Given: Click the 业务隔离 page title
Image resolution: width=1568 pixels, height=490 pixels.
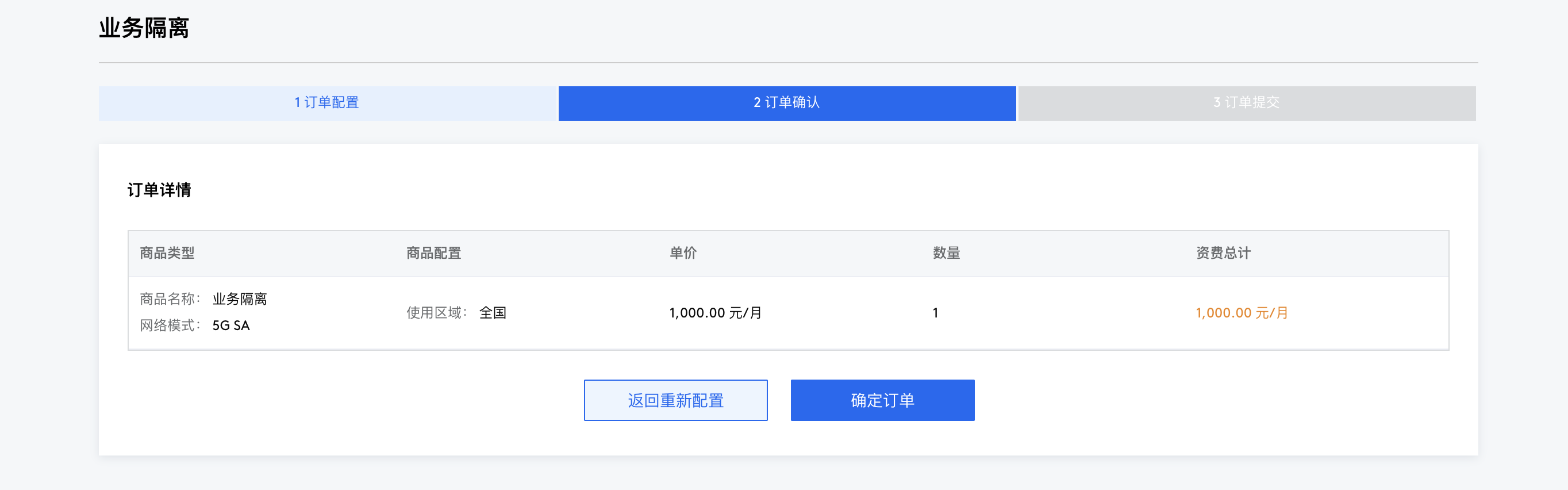Looking at the screenshot, I should 144,28.
